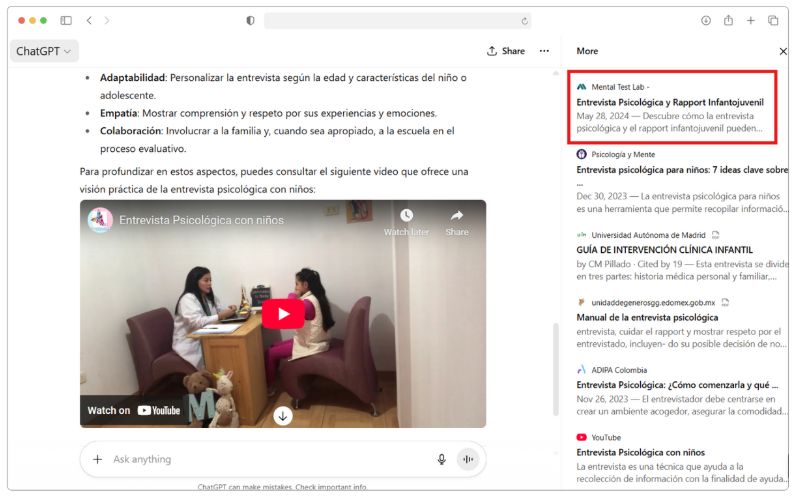Open the downloads icon in toolbar

[706, 20]
